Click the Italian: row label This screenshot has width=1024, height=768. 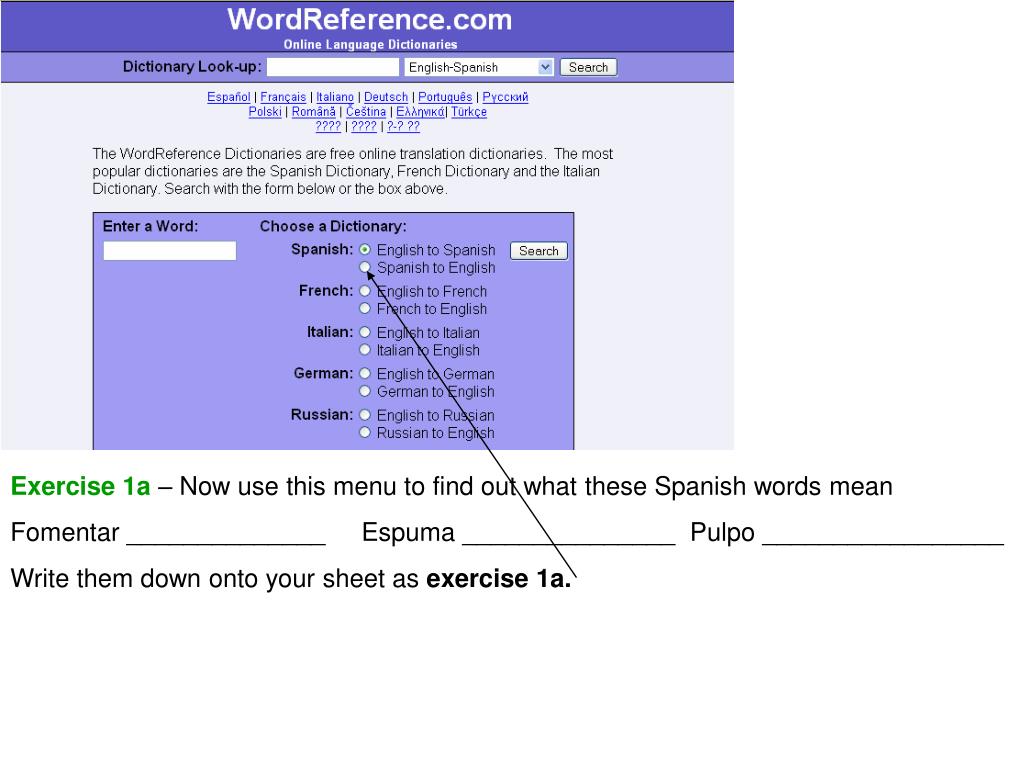pyautogui.click(x=330, y=332)
